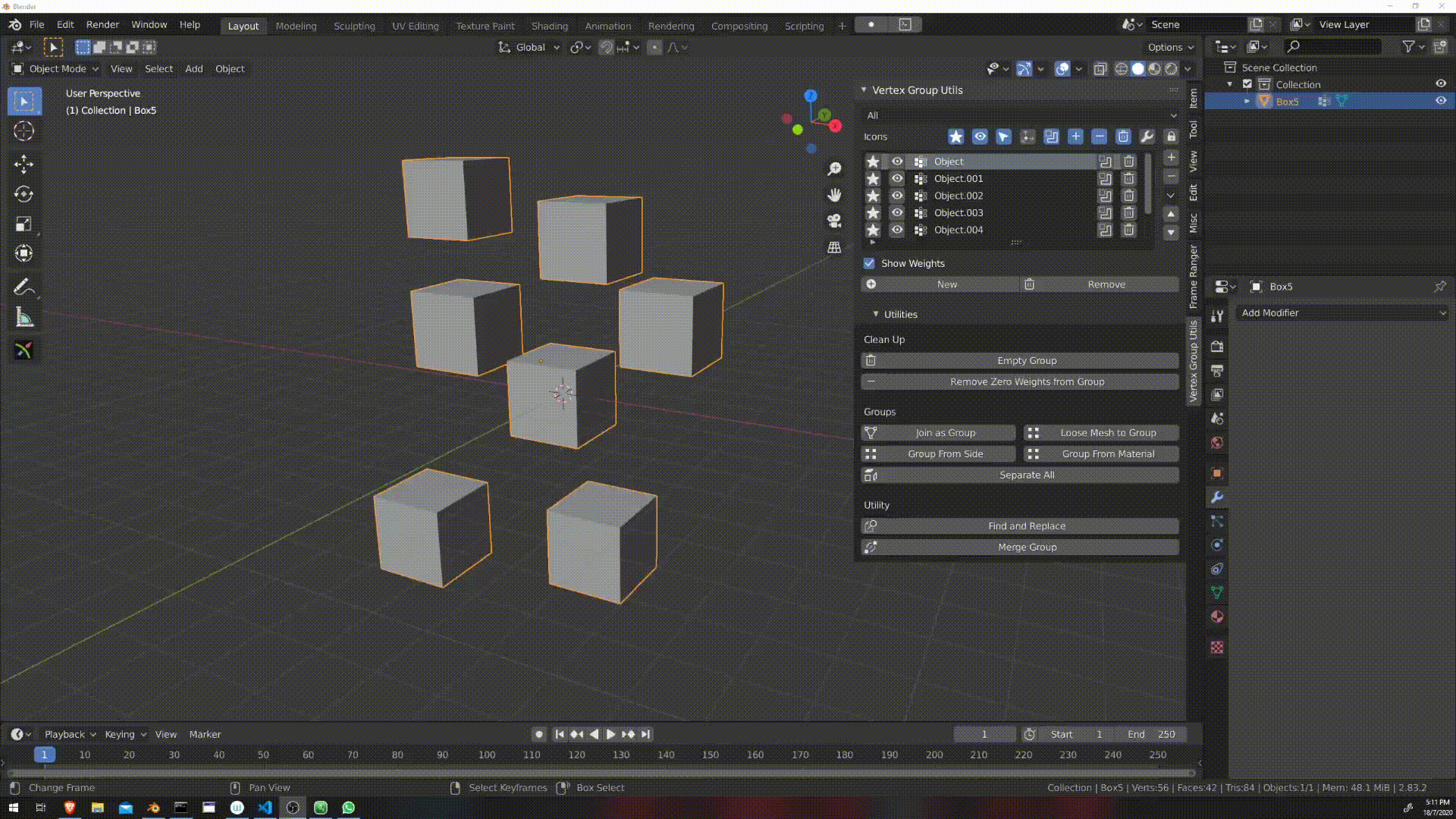The height and width of the screenshot is (819, 1456).
Task: Open the Item sidebar tab
Action: tap(1194, 99)
